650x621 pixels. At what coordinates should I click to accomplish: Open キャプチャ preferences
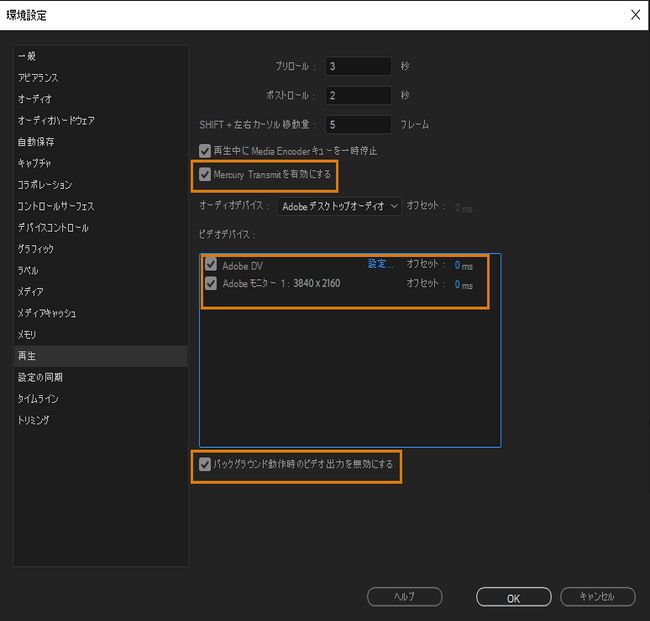pyautogui.click(x=100, y=163)
